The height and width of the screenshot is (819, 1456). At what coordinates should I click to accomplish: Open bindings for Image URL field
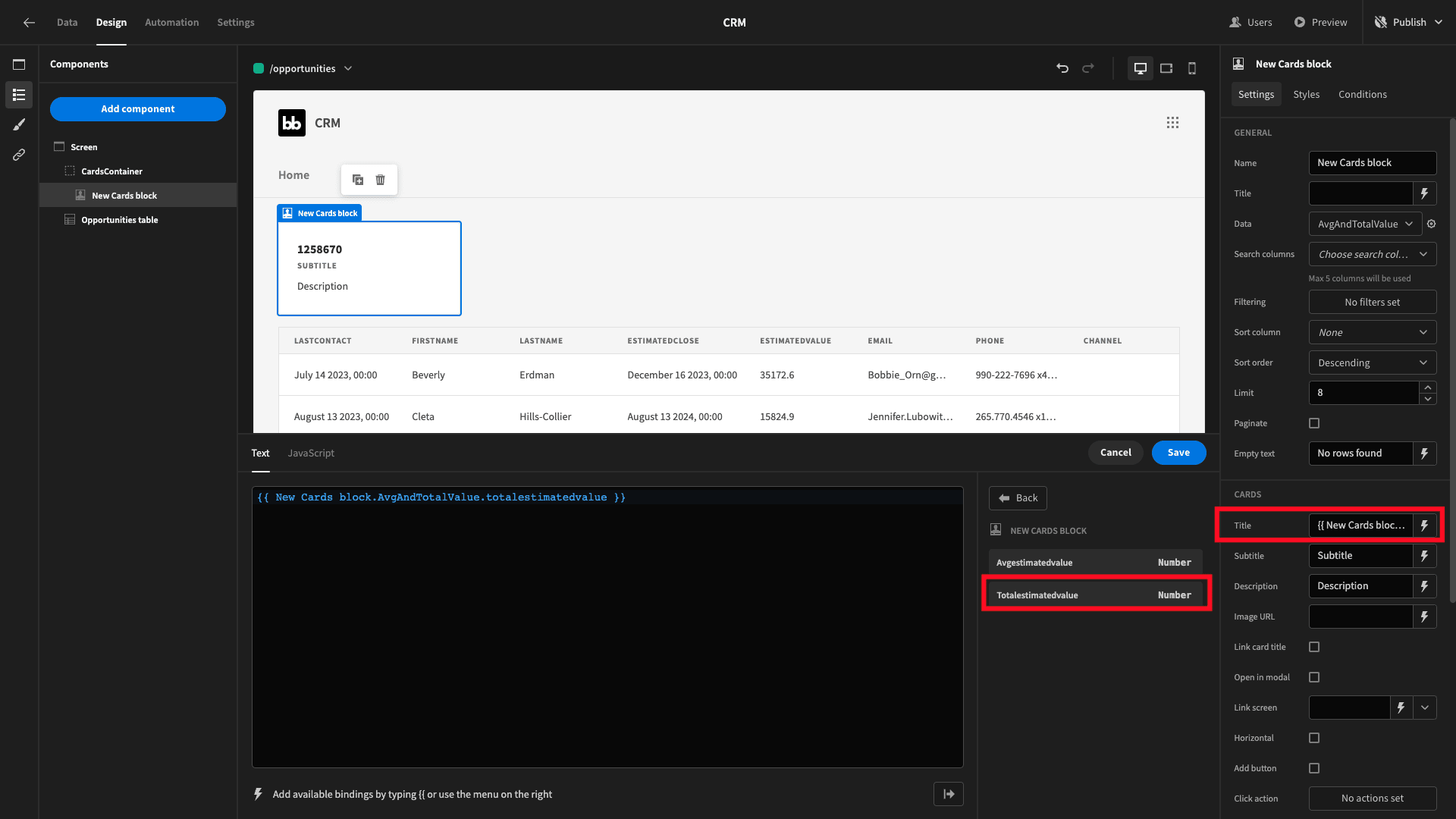(1425, 617)
